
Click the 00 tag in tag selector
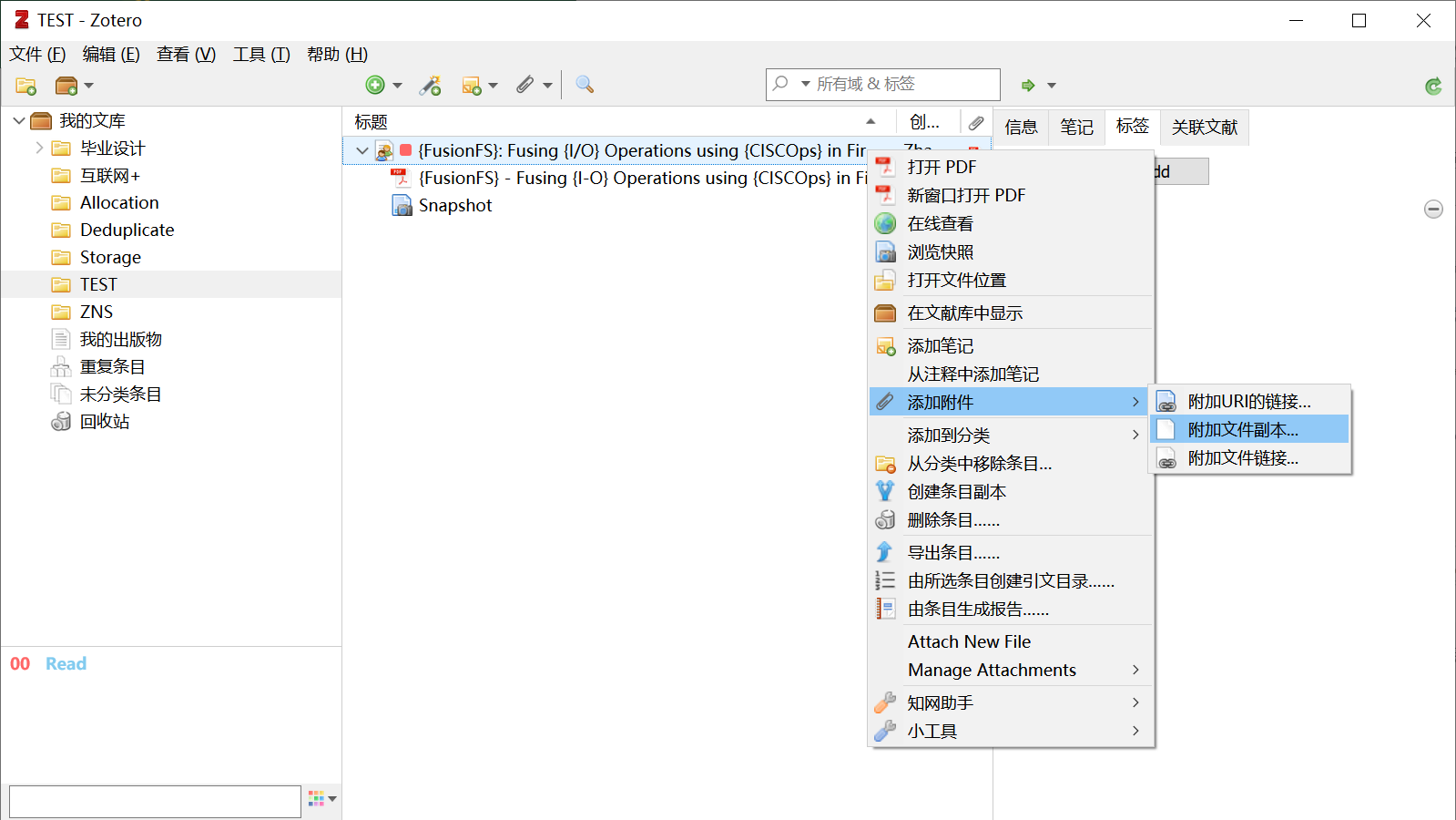20,663
